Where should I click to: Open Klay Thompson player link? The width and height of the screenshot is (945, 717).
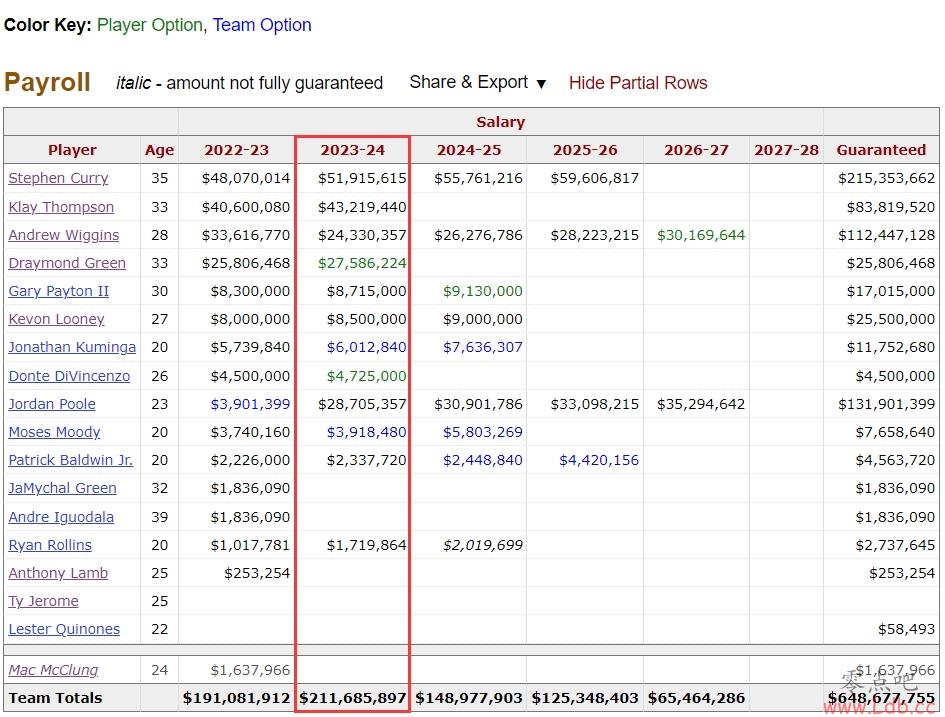61,207
